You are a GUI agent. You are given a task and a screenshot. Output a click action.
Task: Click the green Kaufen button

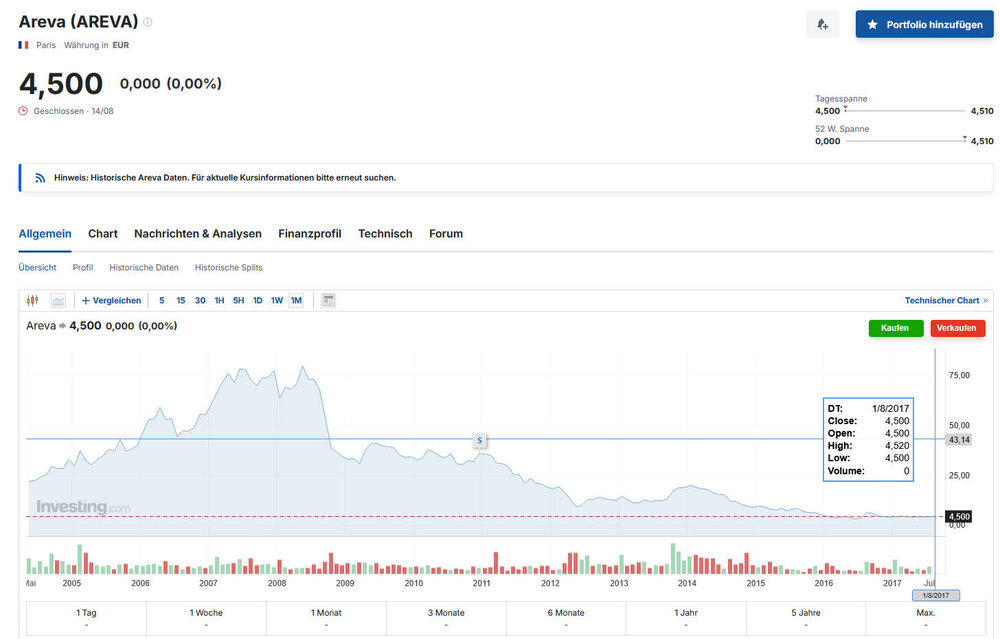pyautogui.click(x=895, y=328)
